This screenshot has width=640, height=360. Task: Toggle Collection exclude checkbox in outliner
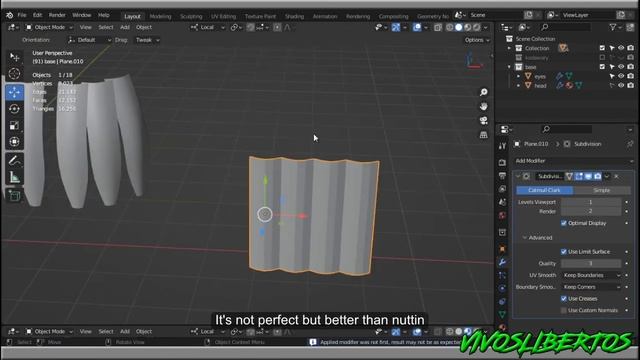pyautogui.click(x=602, y=48)
